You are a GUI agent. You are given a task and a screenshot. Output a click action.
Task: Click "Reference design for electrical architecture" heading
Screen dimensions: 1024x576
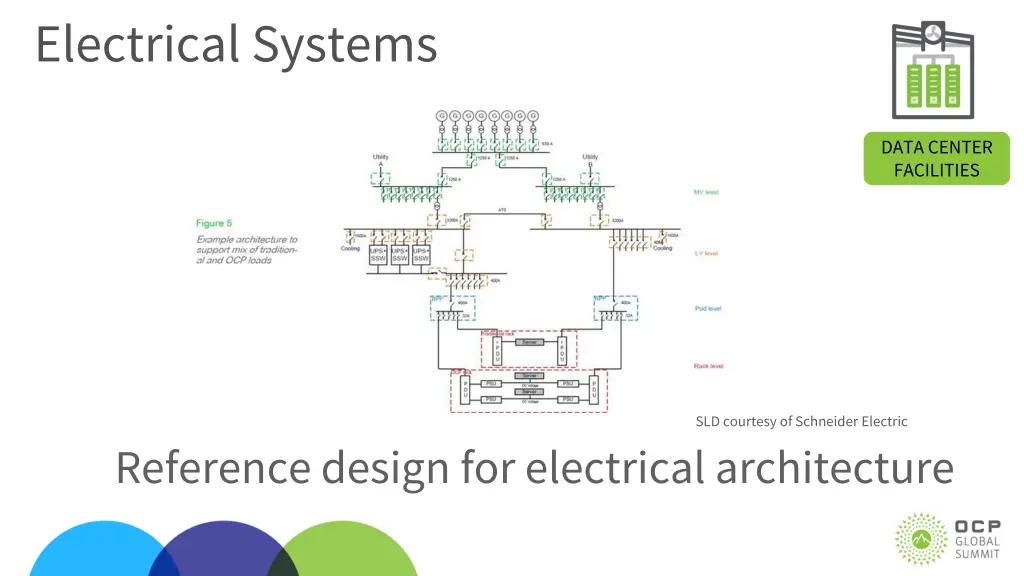[x=535, y=468]
